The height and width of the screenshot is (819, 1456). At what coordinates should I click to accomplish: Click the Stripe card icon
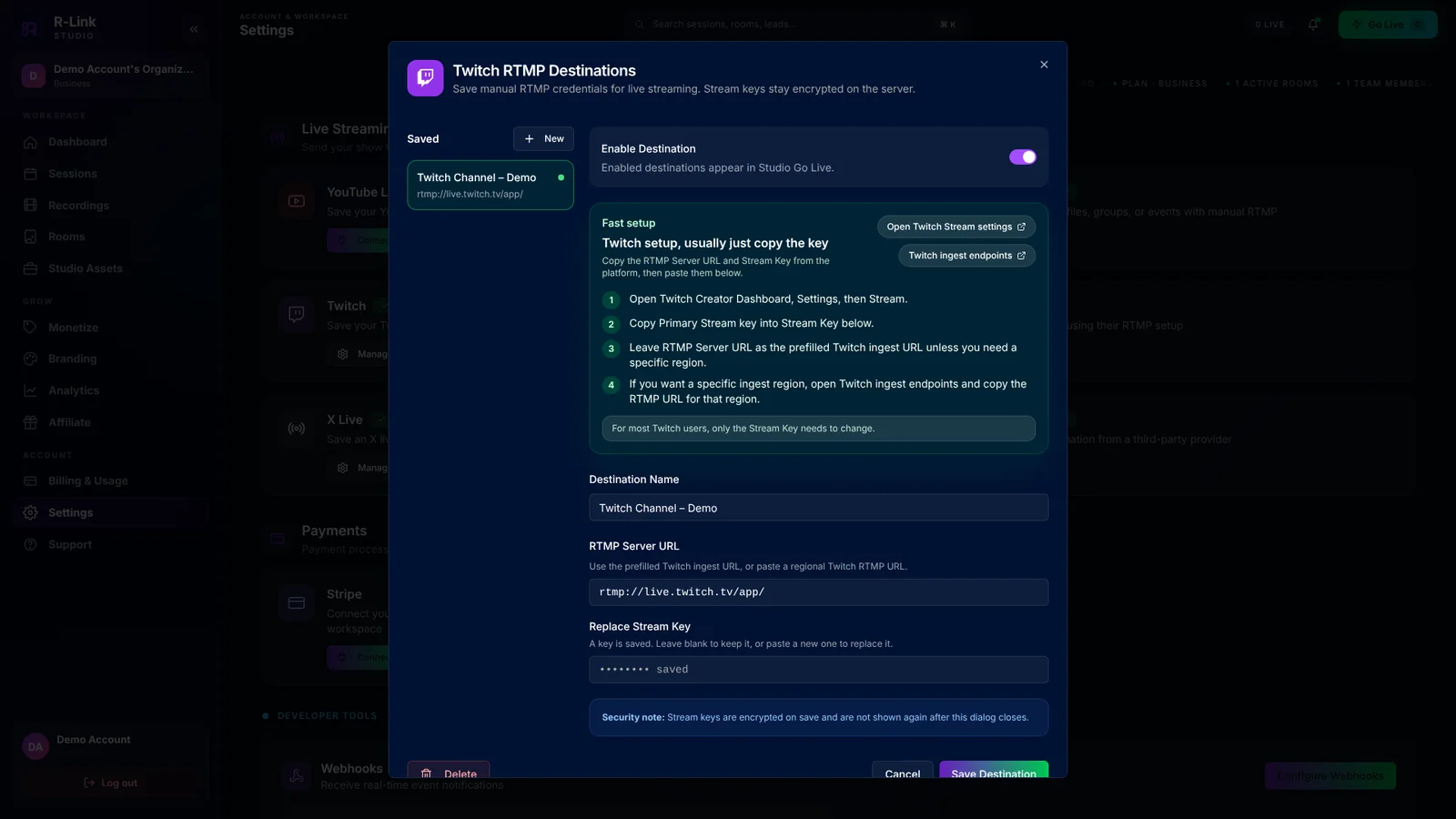(297, 602)
